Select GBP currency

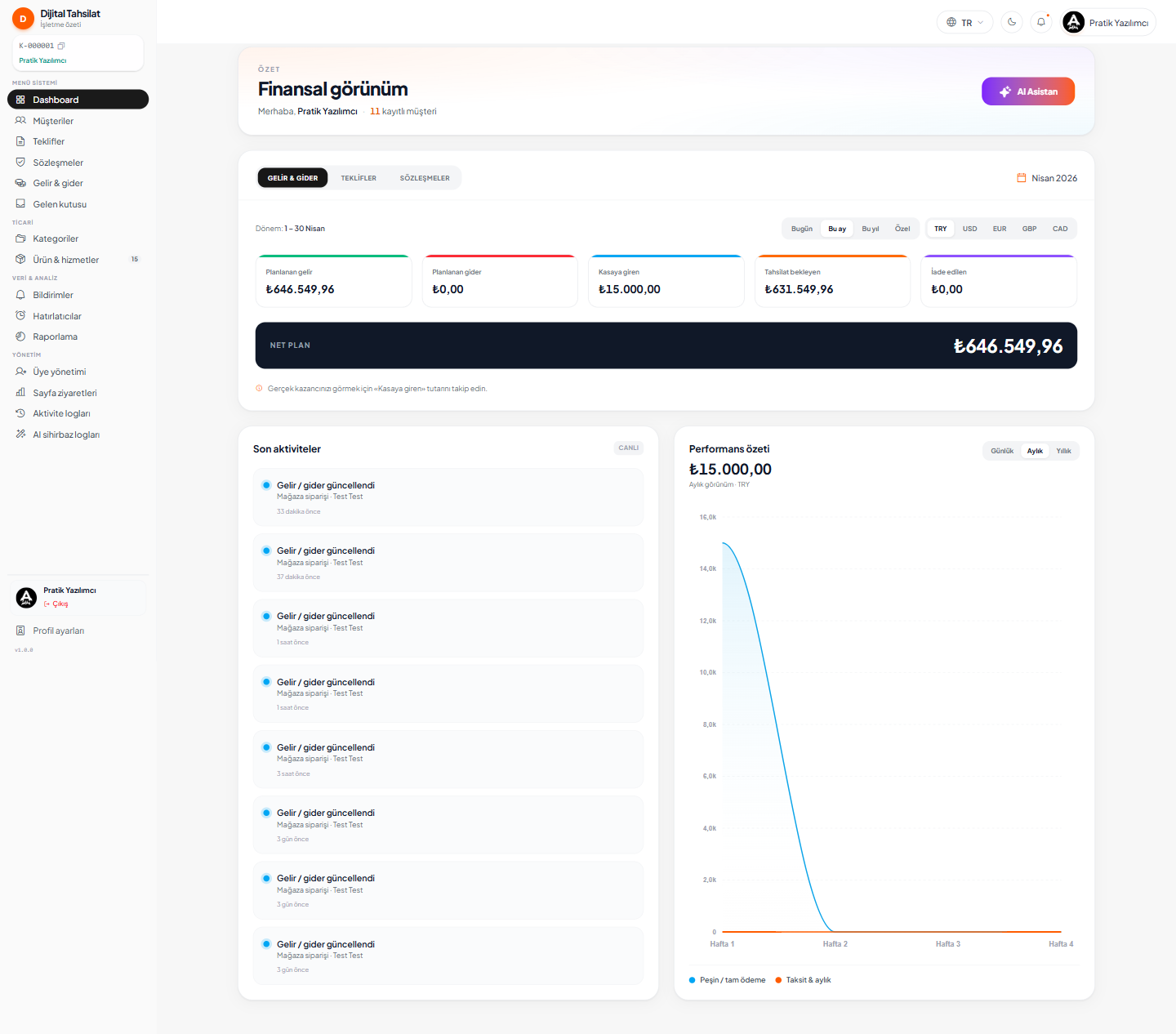point(1029,229)
